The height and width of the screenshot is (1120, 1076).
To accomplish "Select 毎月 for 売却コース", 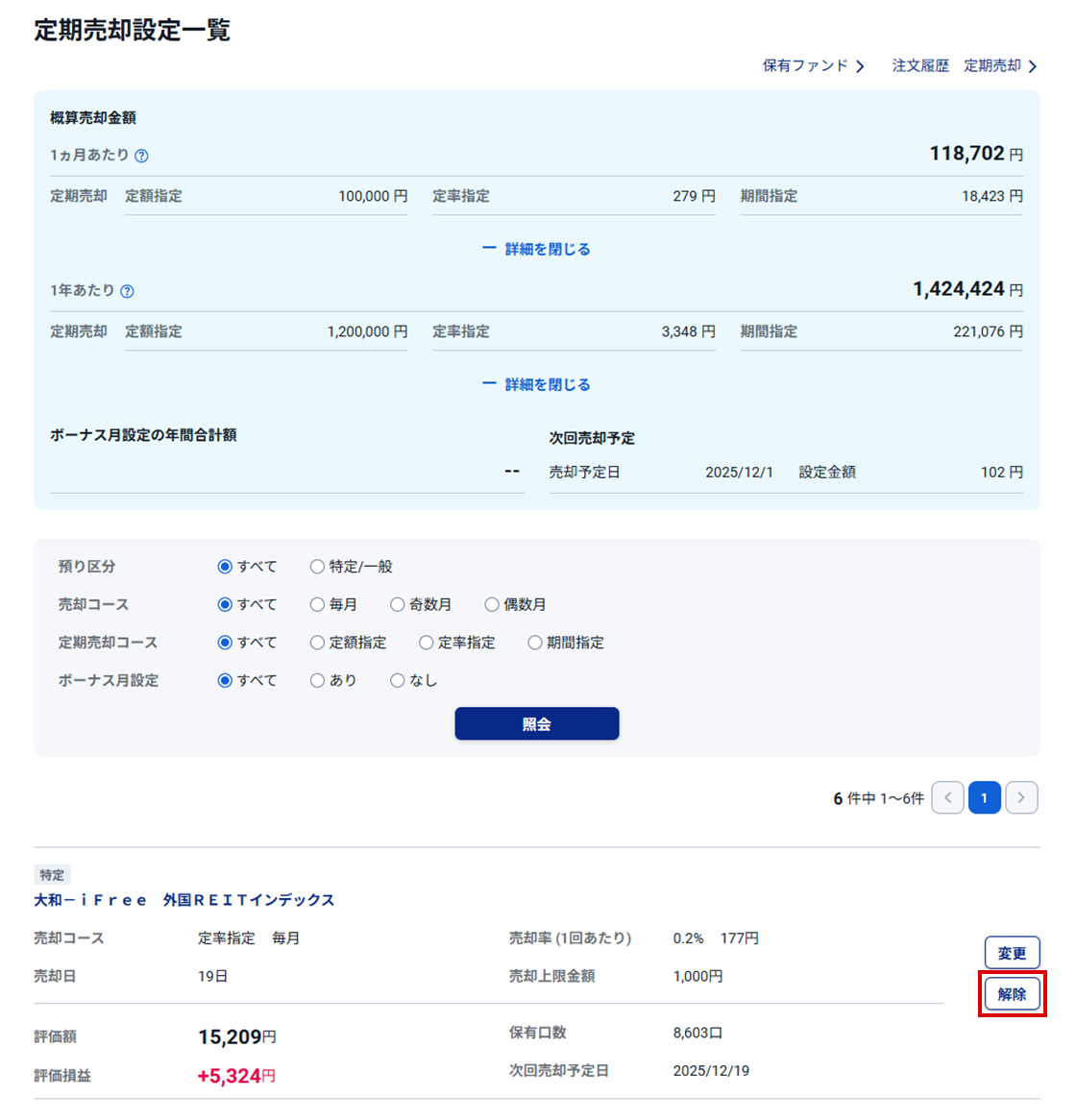I will 317,604.
